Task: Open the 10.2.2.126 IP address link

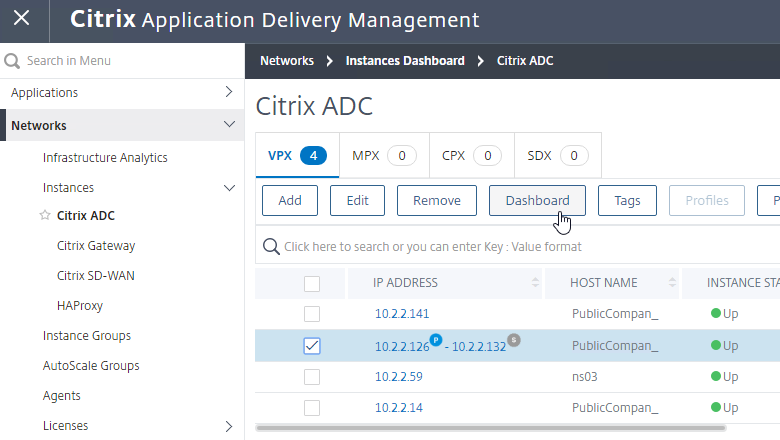Action: [402, 346]
